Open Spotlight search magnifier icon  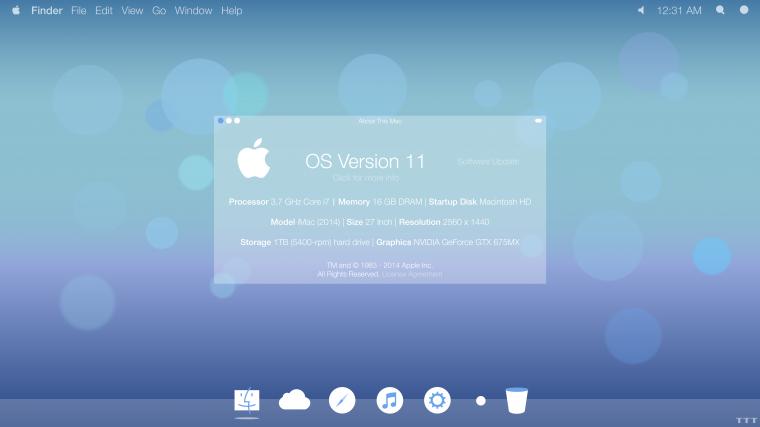click(x=720, y=10)
